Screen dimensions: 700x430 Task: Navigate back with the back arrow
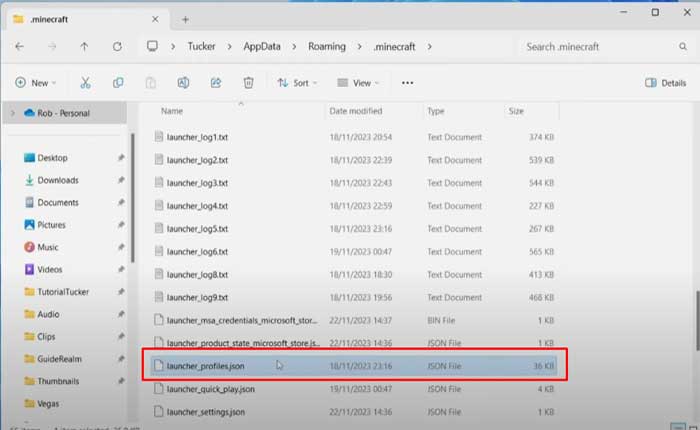(21, 46)
